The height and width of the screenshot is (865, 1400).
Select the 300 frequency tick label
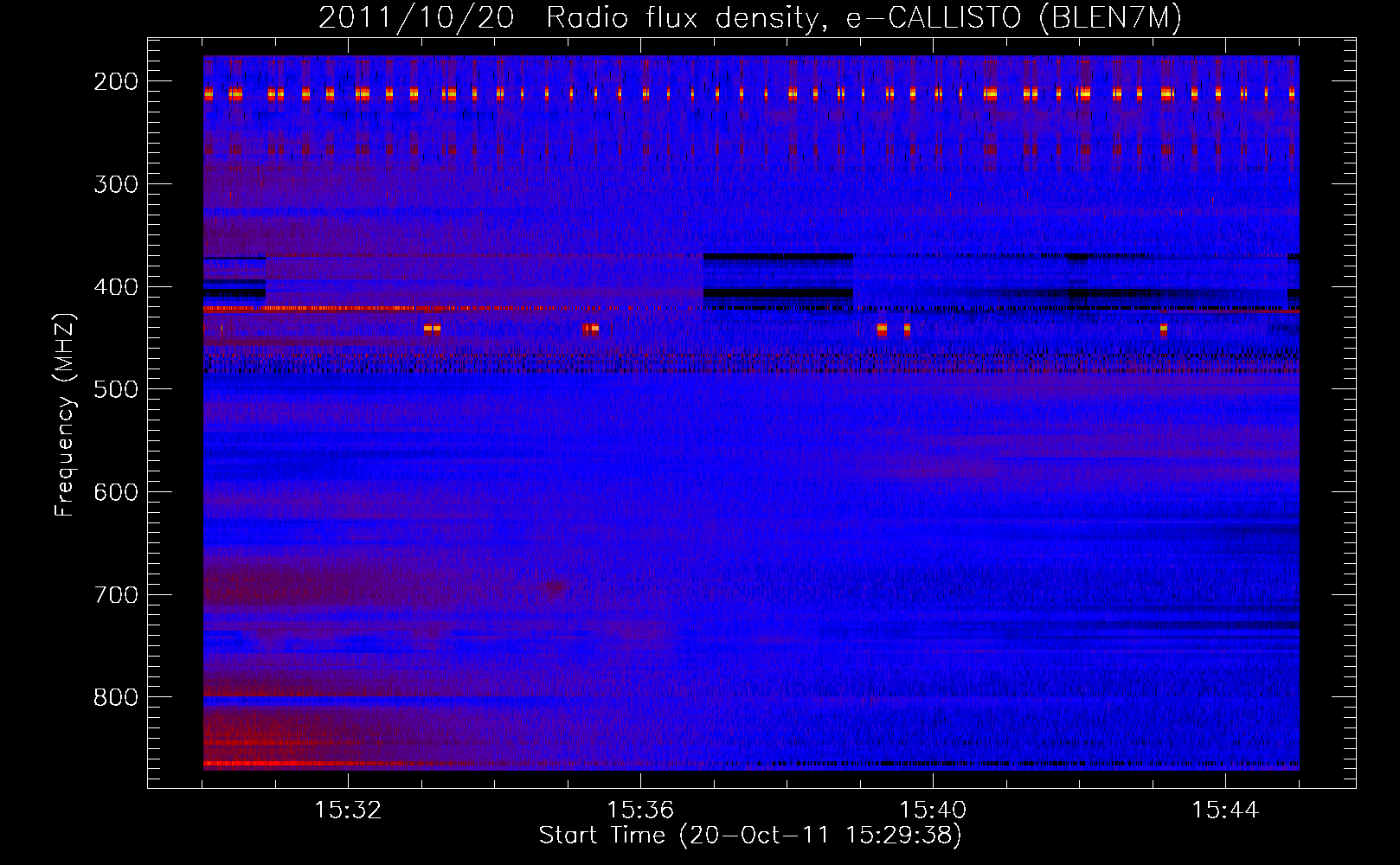(x=115, y=184)
